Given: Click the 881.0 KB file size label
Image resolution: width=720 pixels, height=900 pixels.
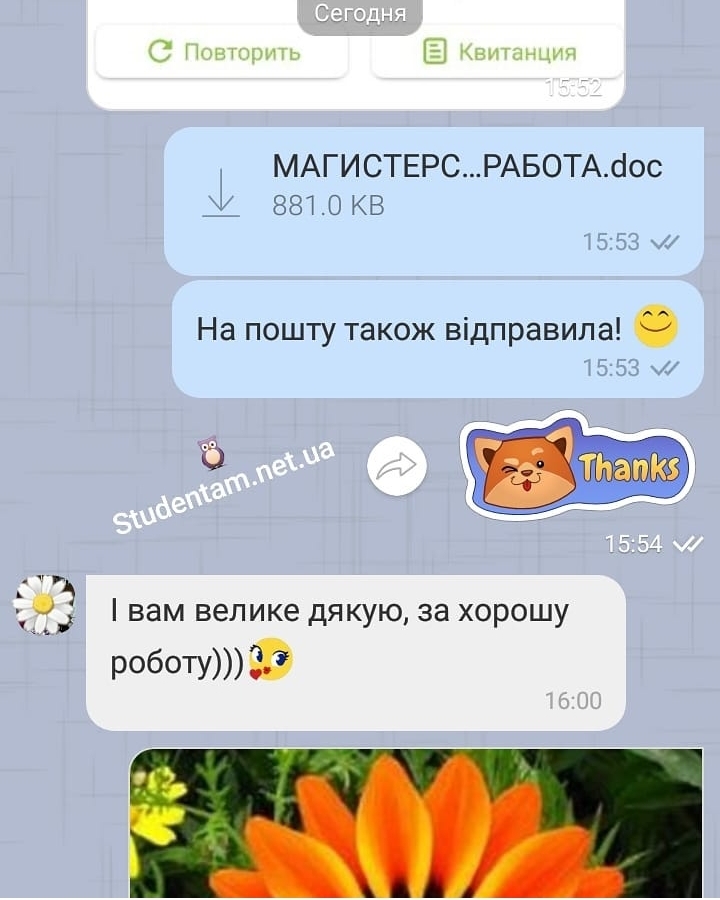Looking at the screenshot, I should point(328,205).
